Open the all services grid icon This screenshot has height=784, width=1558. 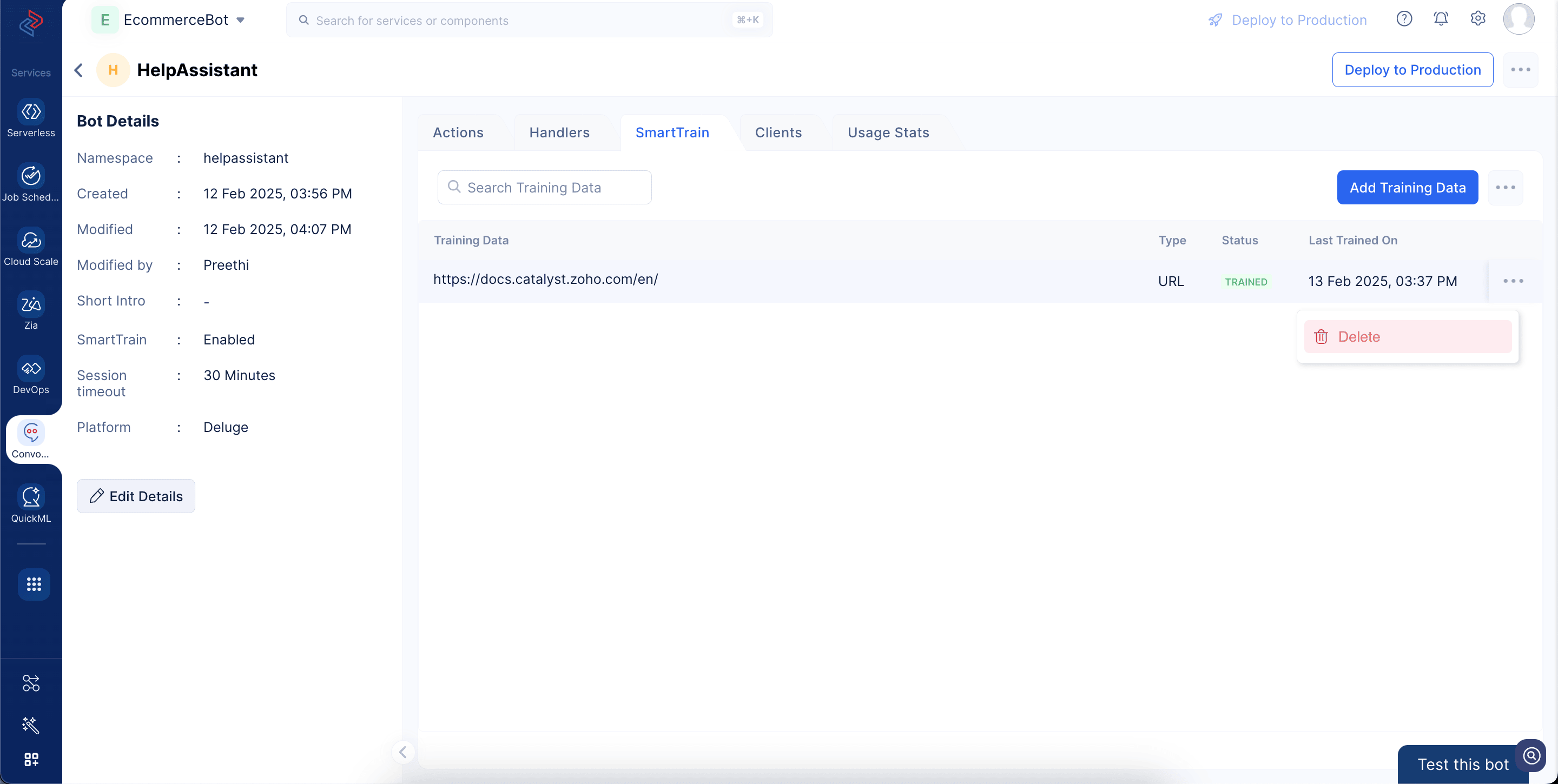click(33, 584)
